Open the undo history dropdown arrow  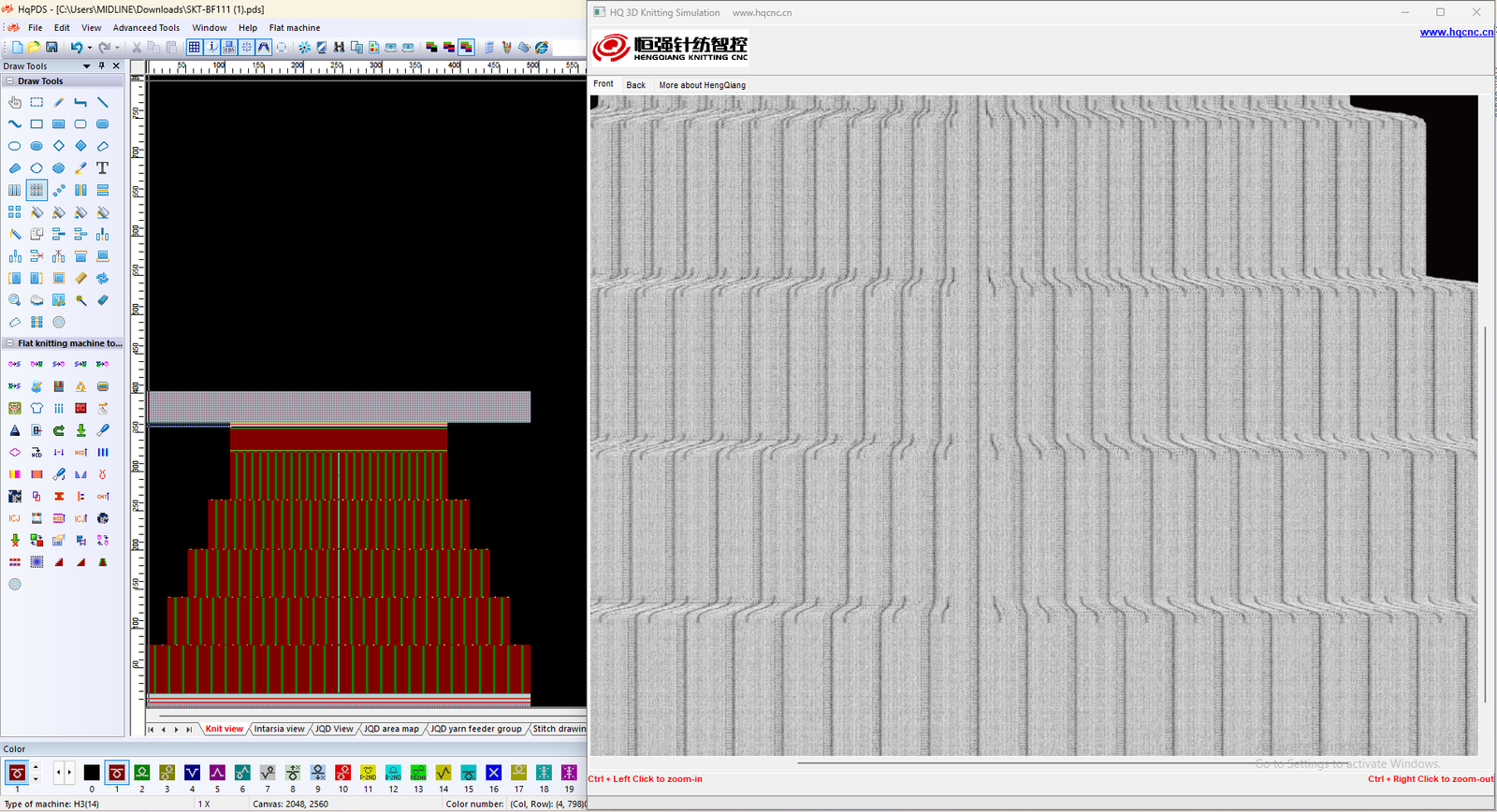click(x=89, y=48)
